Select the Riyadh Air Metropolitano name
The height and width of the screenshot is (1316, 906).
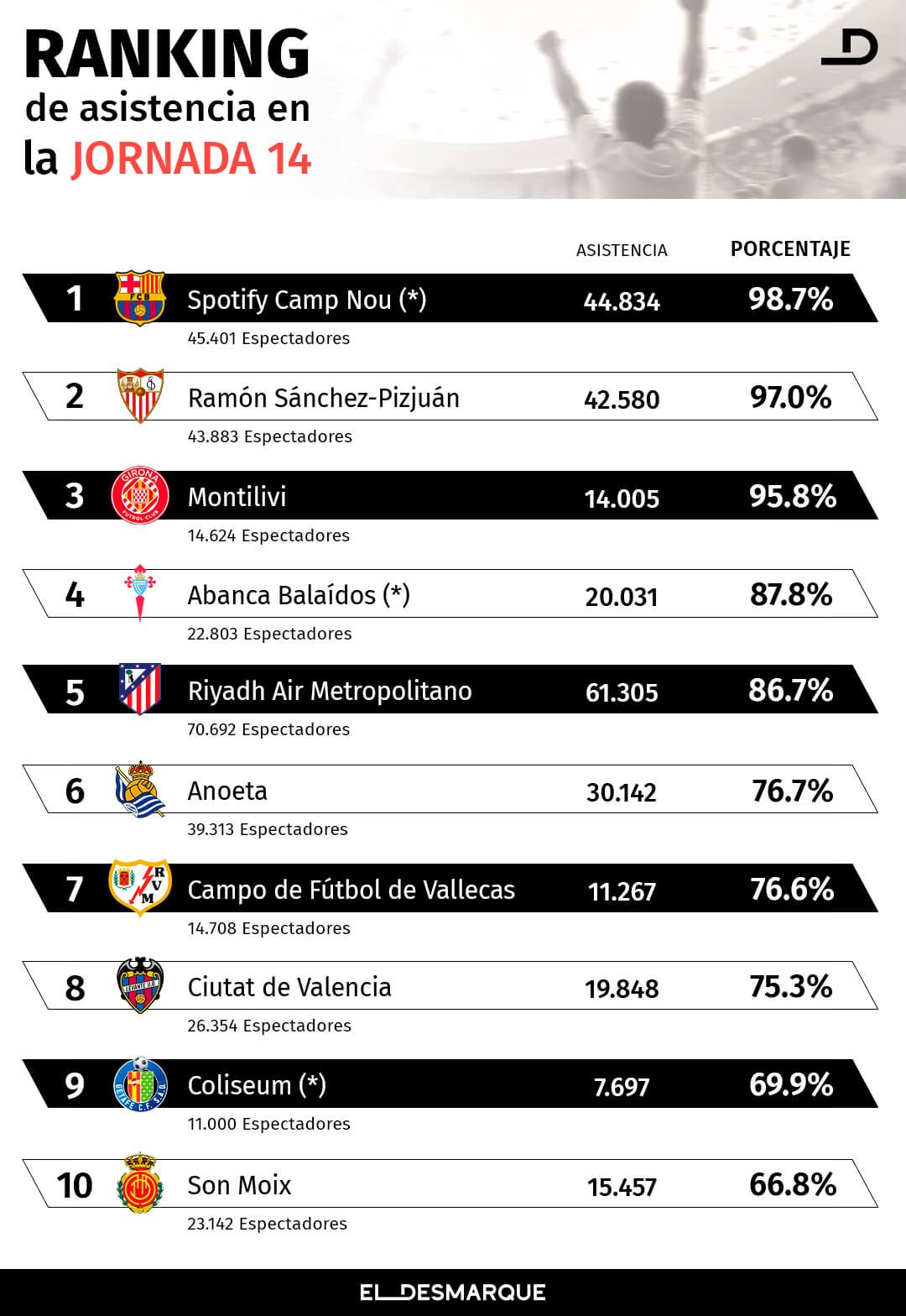click(330, 691)
